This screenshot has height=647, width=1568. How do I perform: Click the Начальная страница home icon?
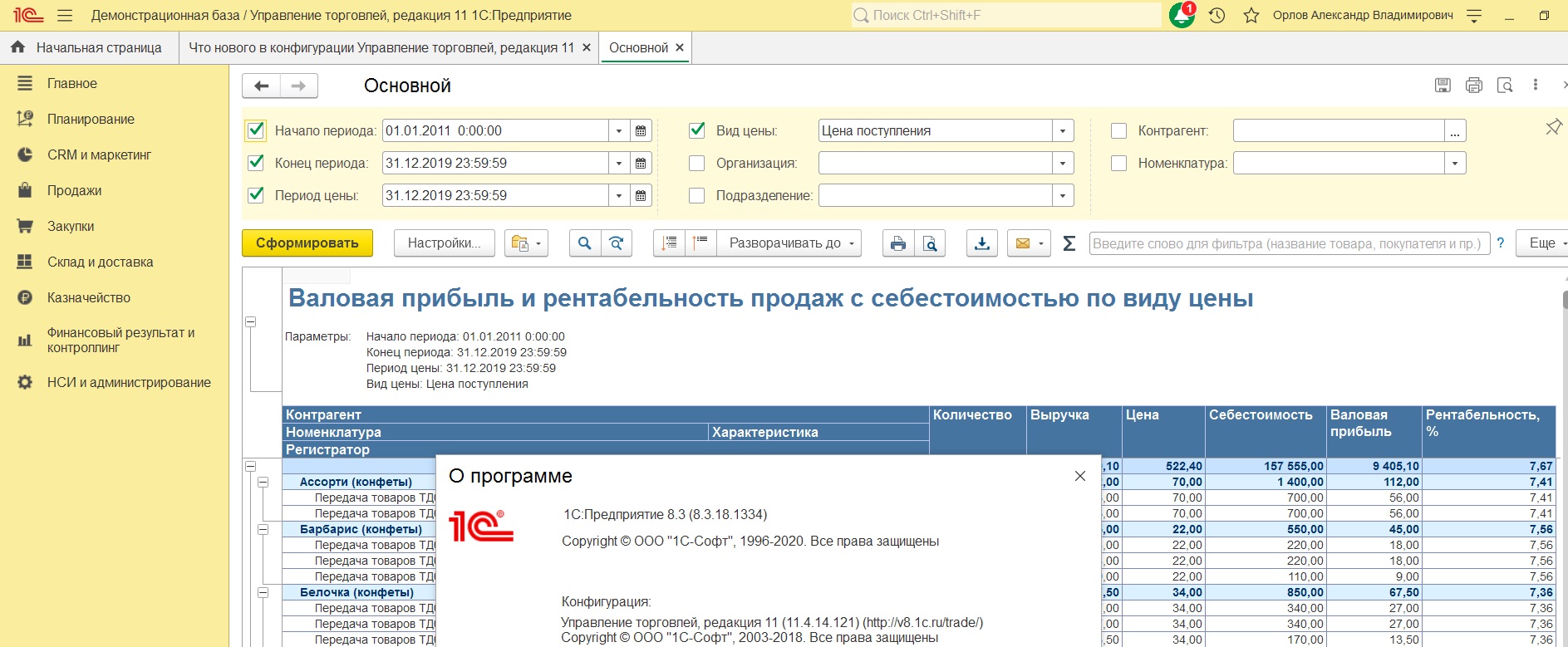pos(17,47)
